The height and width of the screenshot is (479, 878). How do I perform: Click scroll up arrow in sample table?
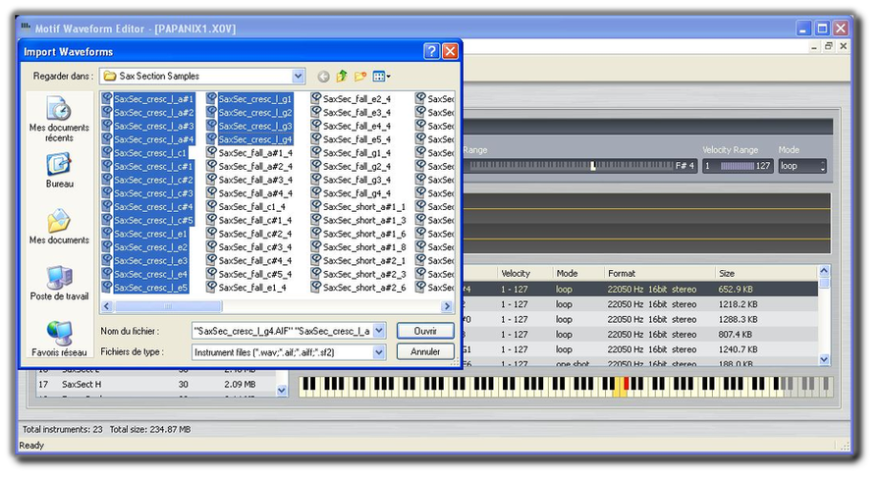[824, 271]
